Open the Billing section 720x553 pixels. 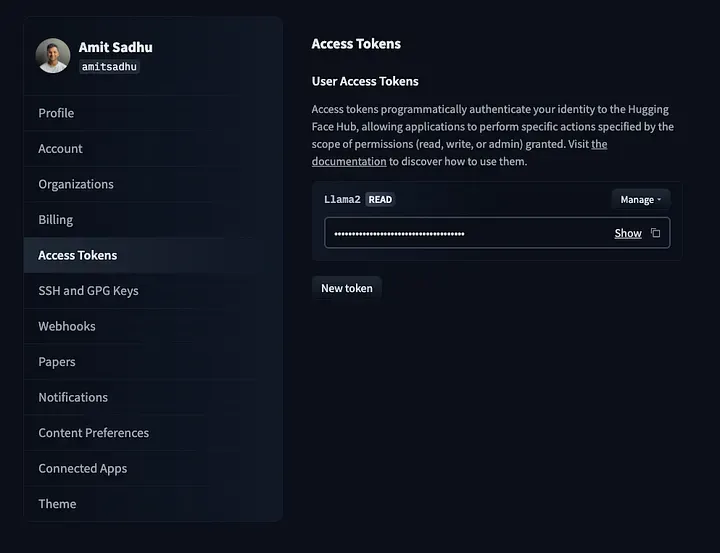(x=56, y=220)
